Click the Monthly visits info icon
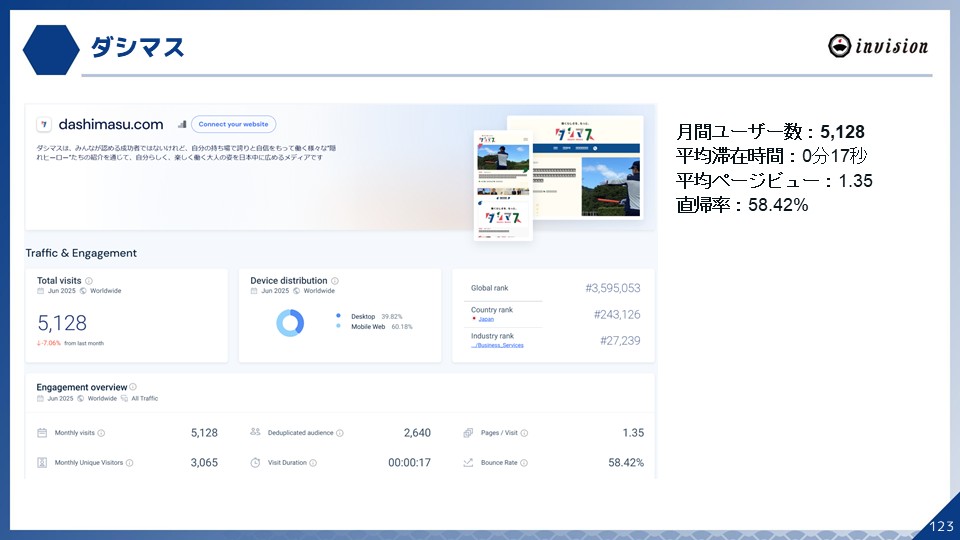Screen dimensions: 960x540 [x=101, y=433]
